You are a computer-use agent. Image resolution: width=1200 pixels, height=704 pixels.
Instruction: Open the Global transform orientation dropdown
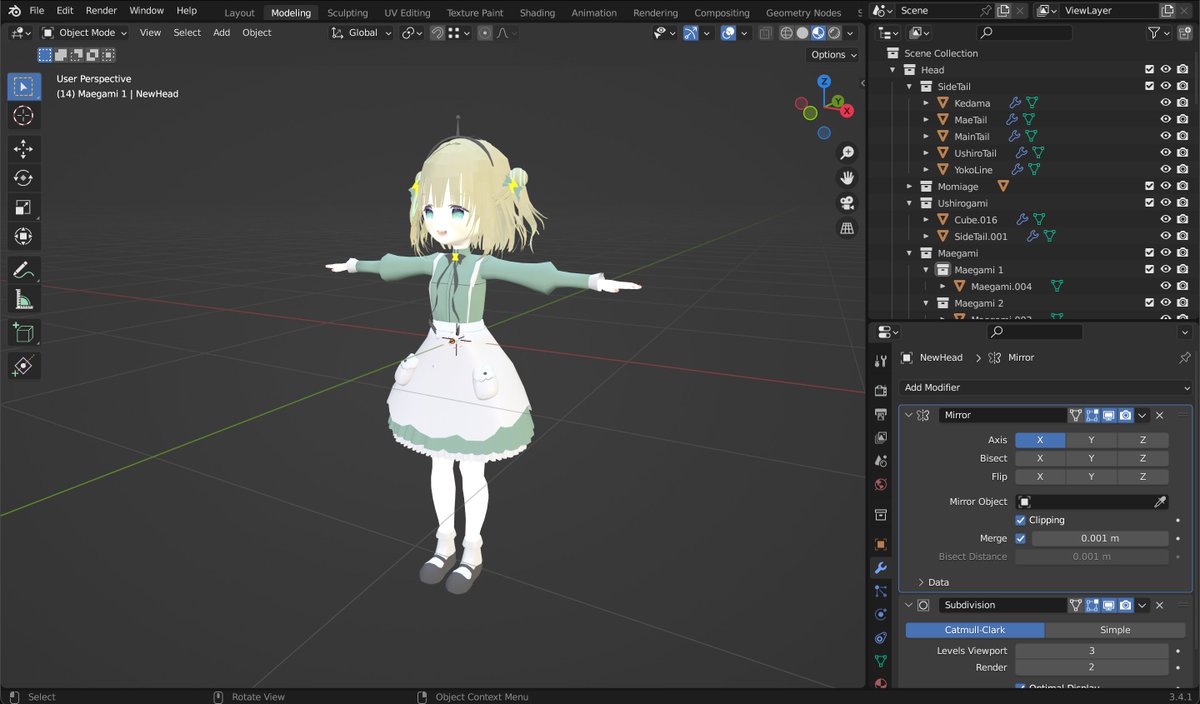pos(362,33)
